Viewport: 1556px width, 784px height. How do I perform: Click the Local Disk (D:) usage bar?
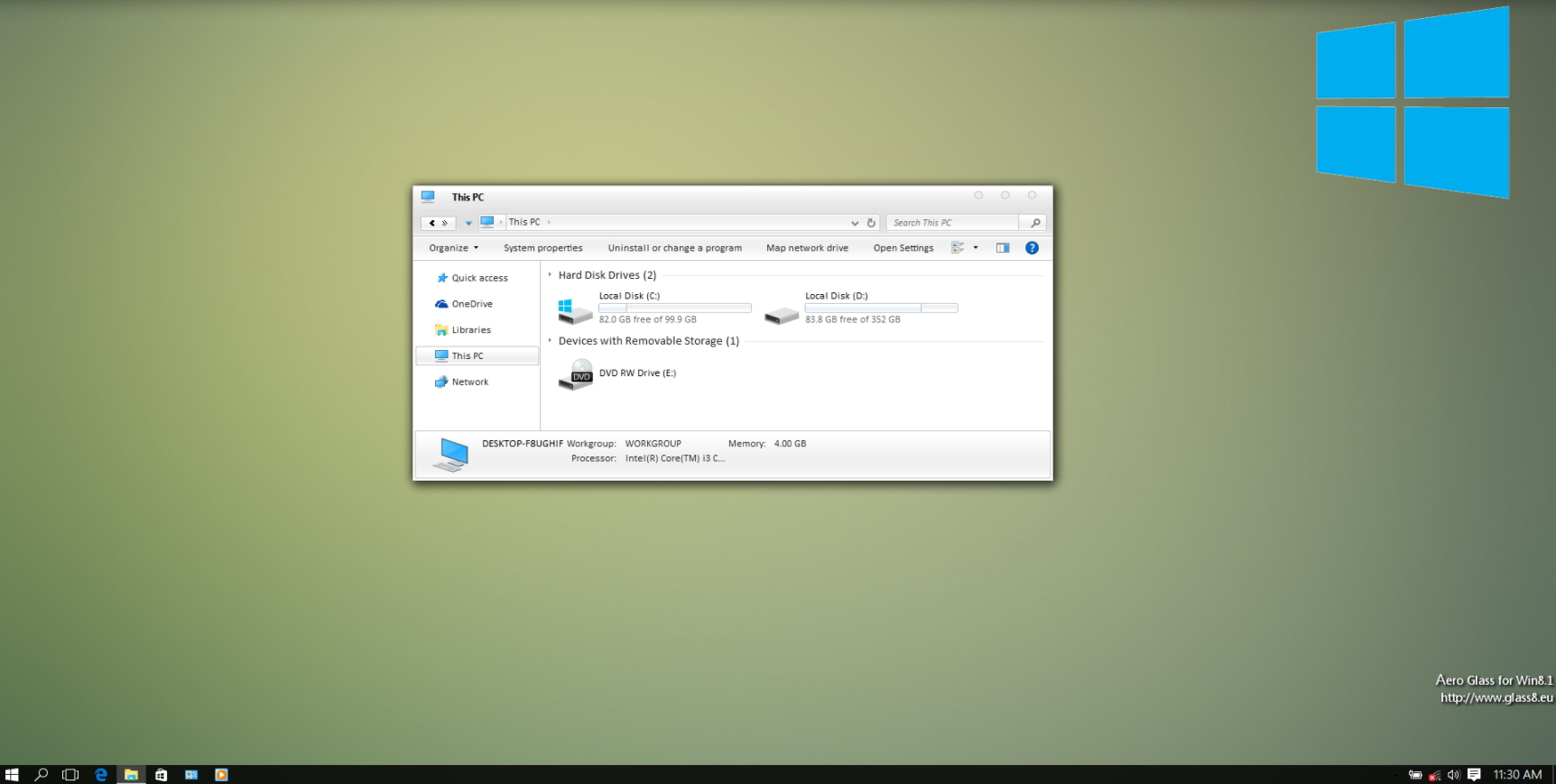point(881,308)
